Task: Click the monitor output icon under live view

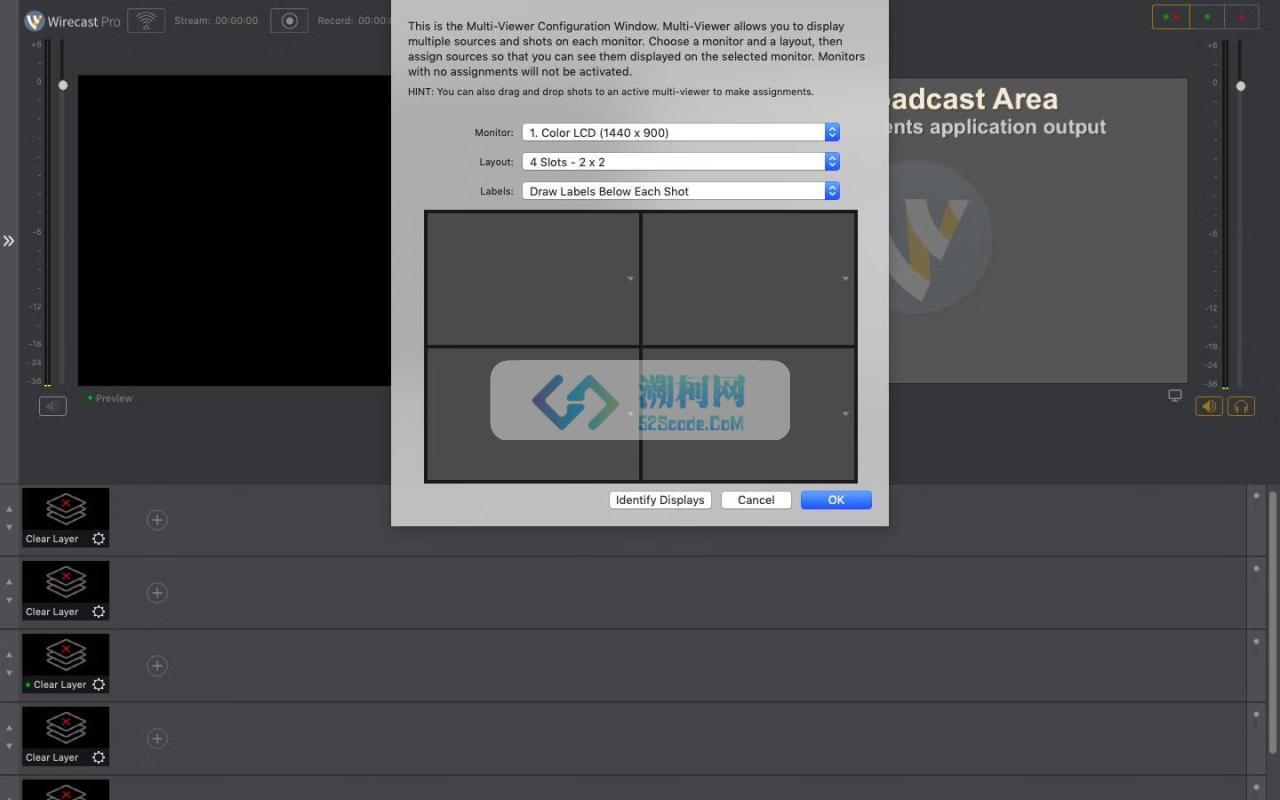Action: pos(1175,396)
